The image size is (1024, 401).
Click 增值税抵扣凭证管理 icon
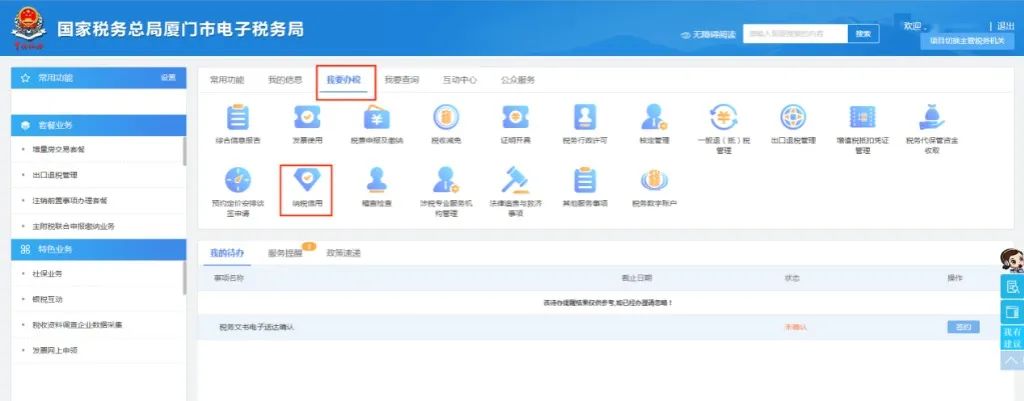pyautogui.click(x=862, y=119)
